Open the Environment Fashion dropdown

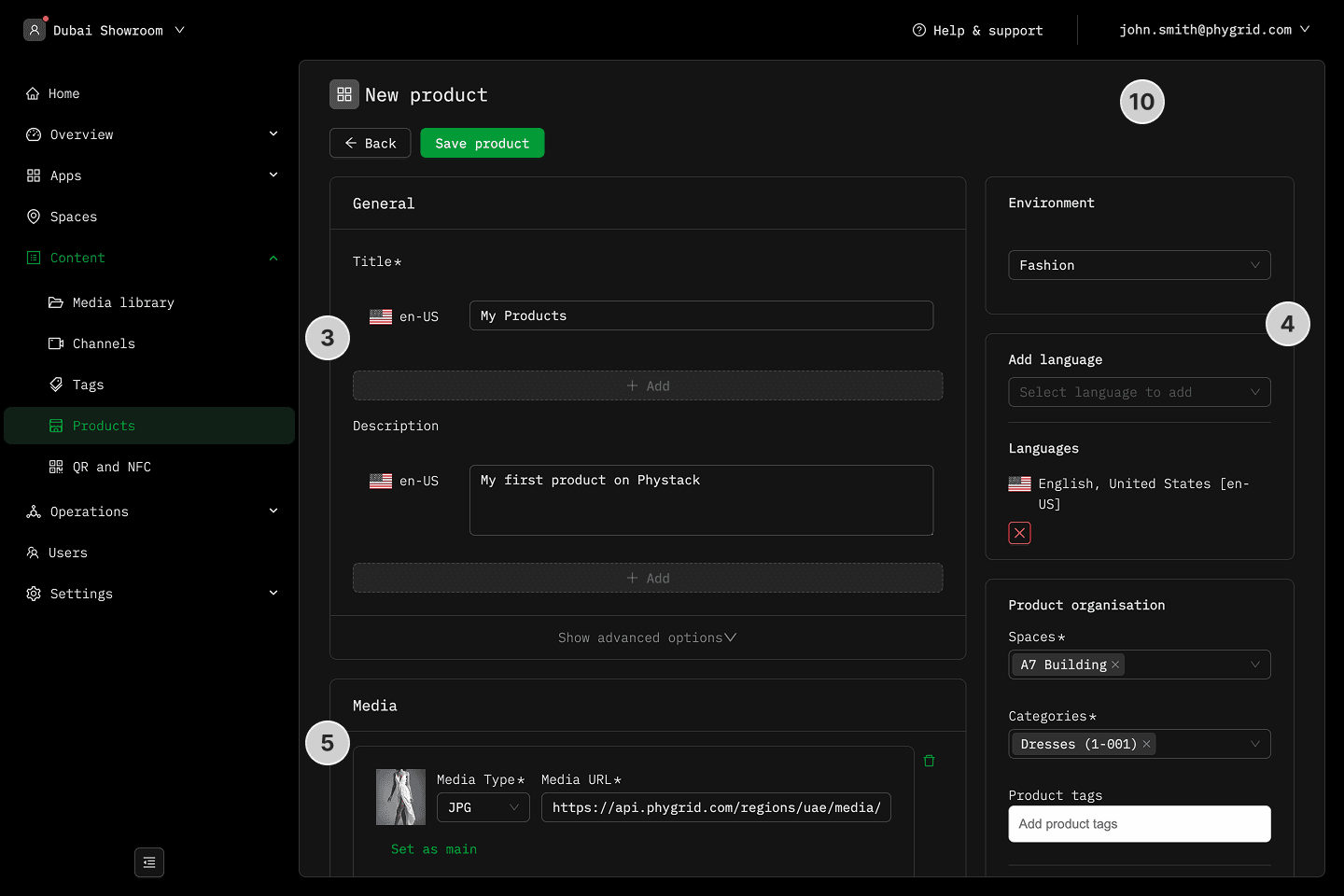[1139, 265]
